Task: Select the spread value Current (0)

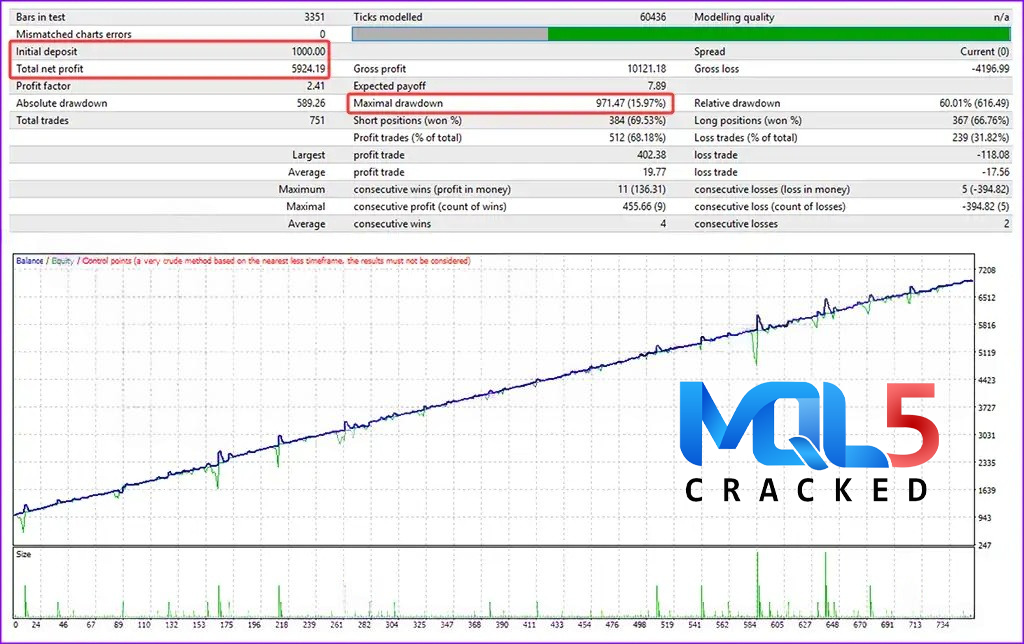Action: [x=985, y=52]
